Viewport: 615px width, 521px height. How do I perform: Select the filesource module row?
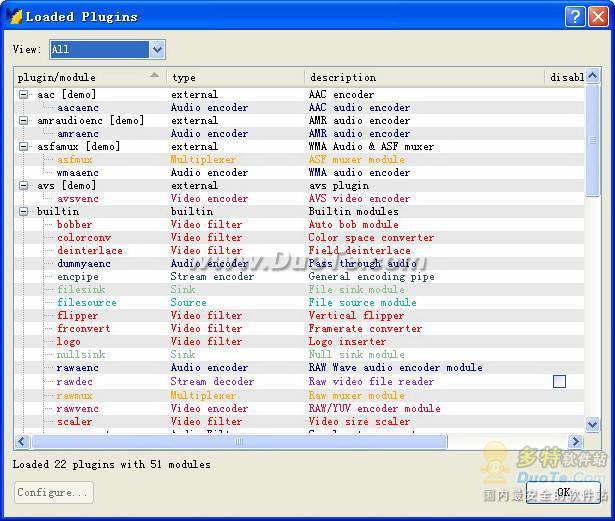coord(299,302)
